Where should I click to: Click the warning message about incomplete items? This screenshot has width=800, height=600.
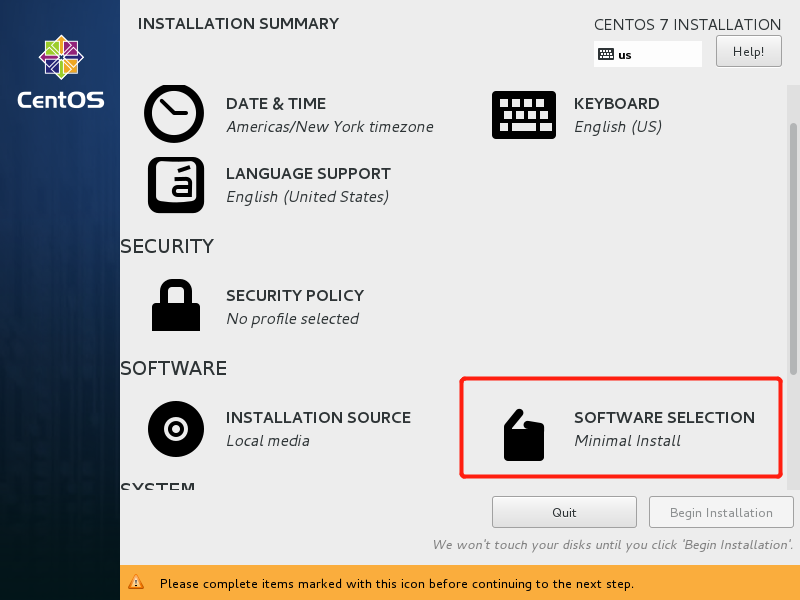[x=396, y=583]
